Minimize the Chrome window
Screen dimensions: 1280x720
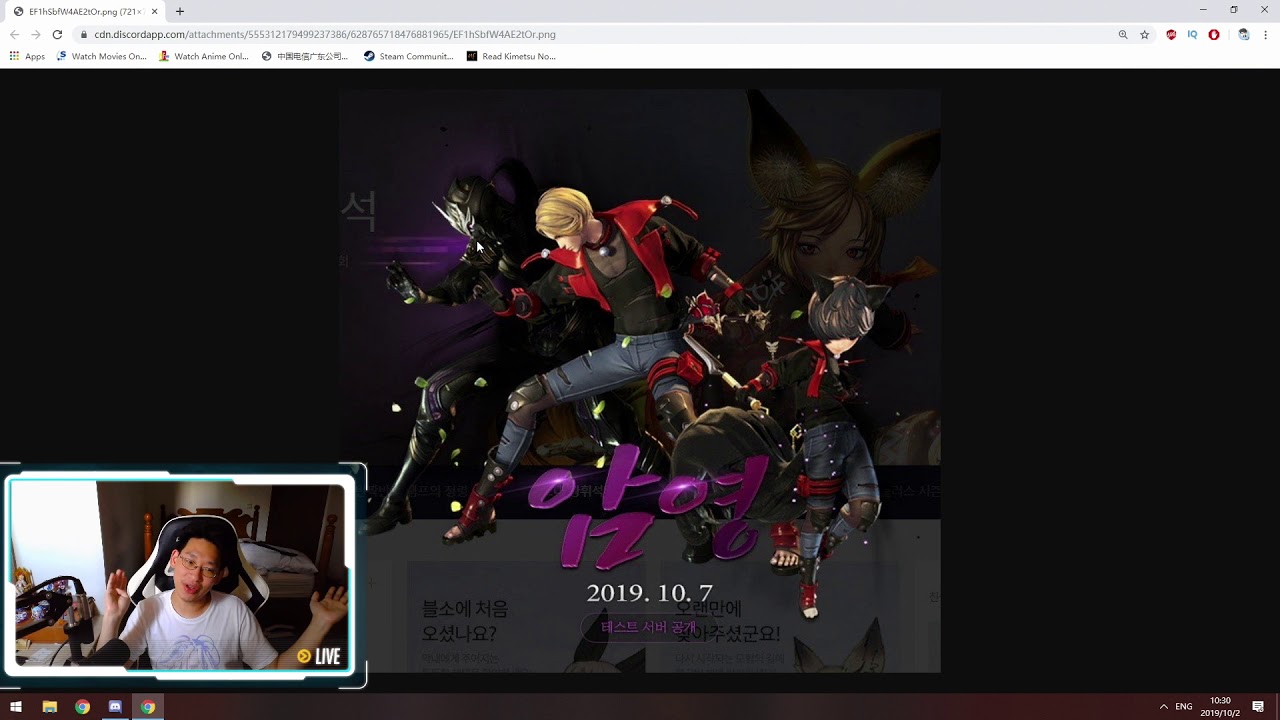click(1203, 10)
